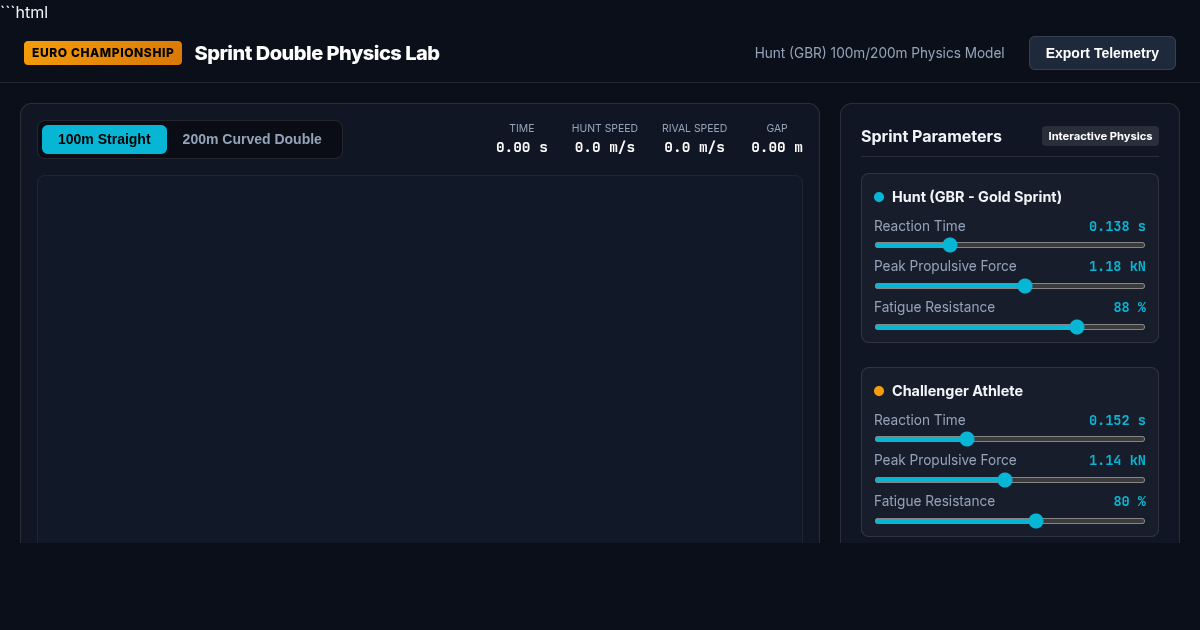Screen dimensions: 1200x630
Task: Open the 200m Curved Double tab
Action: click(x=252, y=139)
